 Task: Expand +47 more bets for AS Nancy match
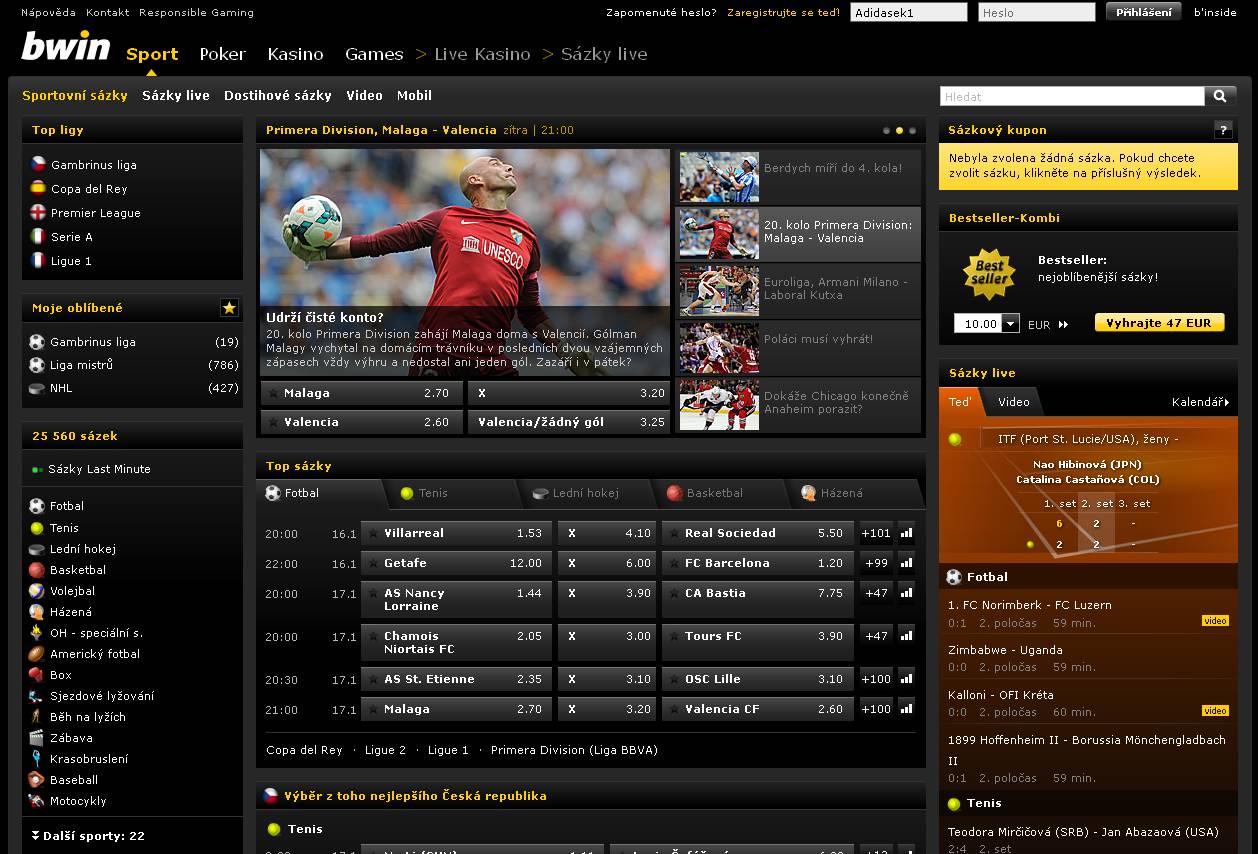coord(876,593)
